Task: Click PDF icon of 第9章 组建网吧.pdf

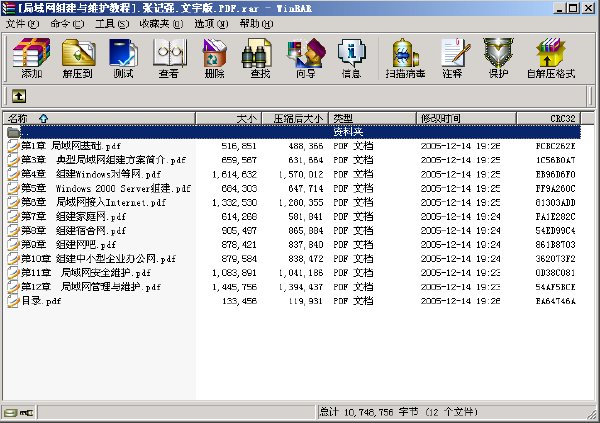Action: [x=13, y=245]
